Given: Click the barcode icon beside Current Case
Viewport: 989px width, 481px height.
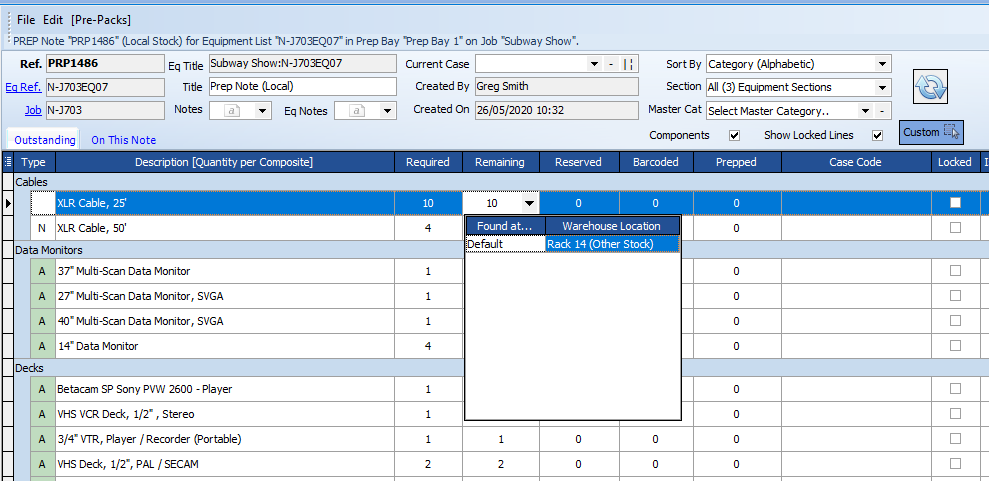Looking at the screenshot, I should 628,64.
